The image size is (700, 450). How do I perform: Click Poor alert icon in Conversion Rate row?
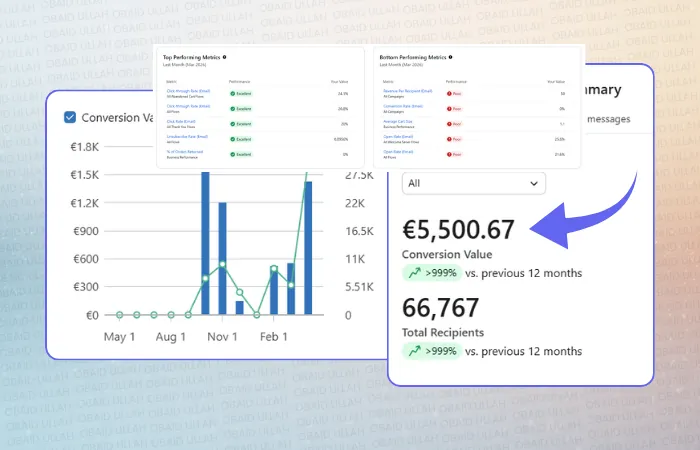coord(449,109)
